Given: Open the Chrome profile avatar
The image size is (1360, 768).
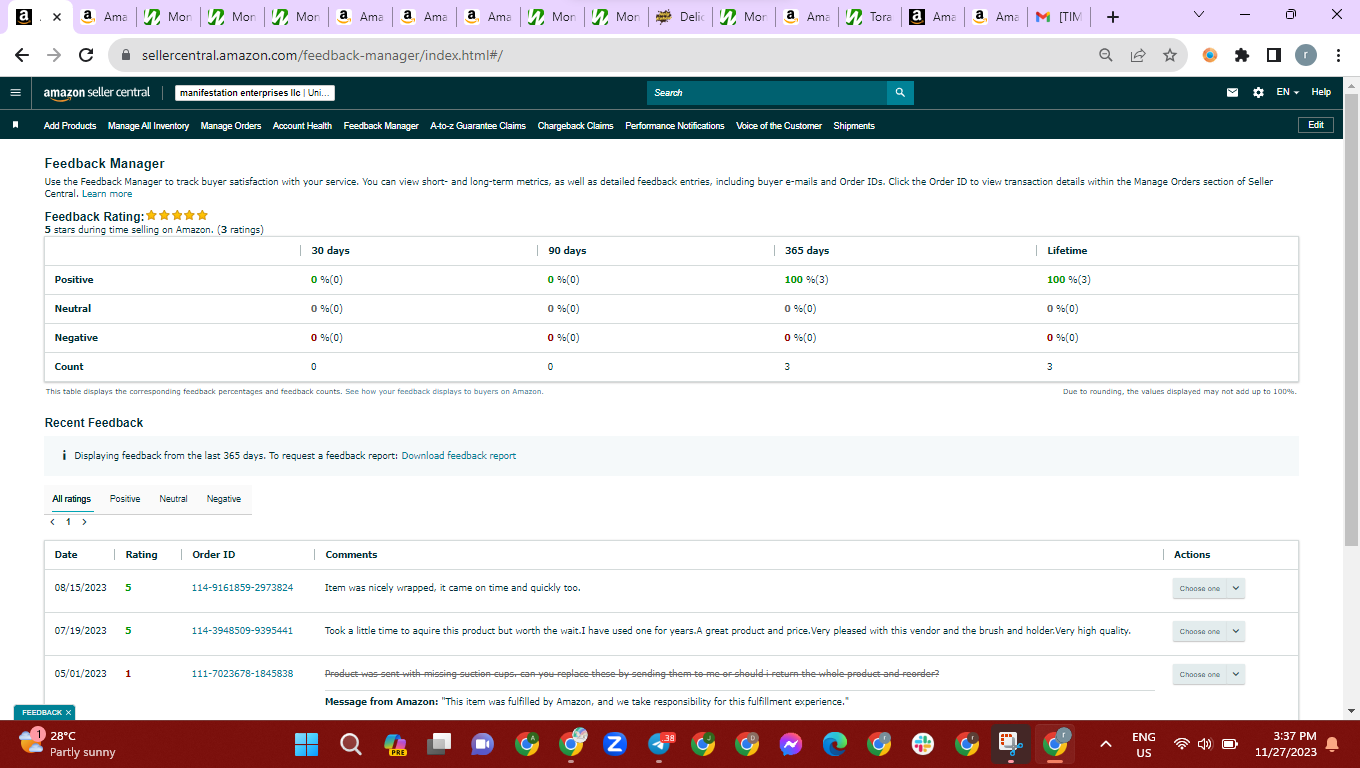Looking at the screenshot, I should point(1306,55).
